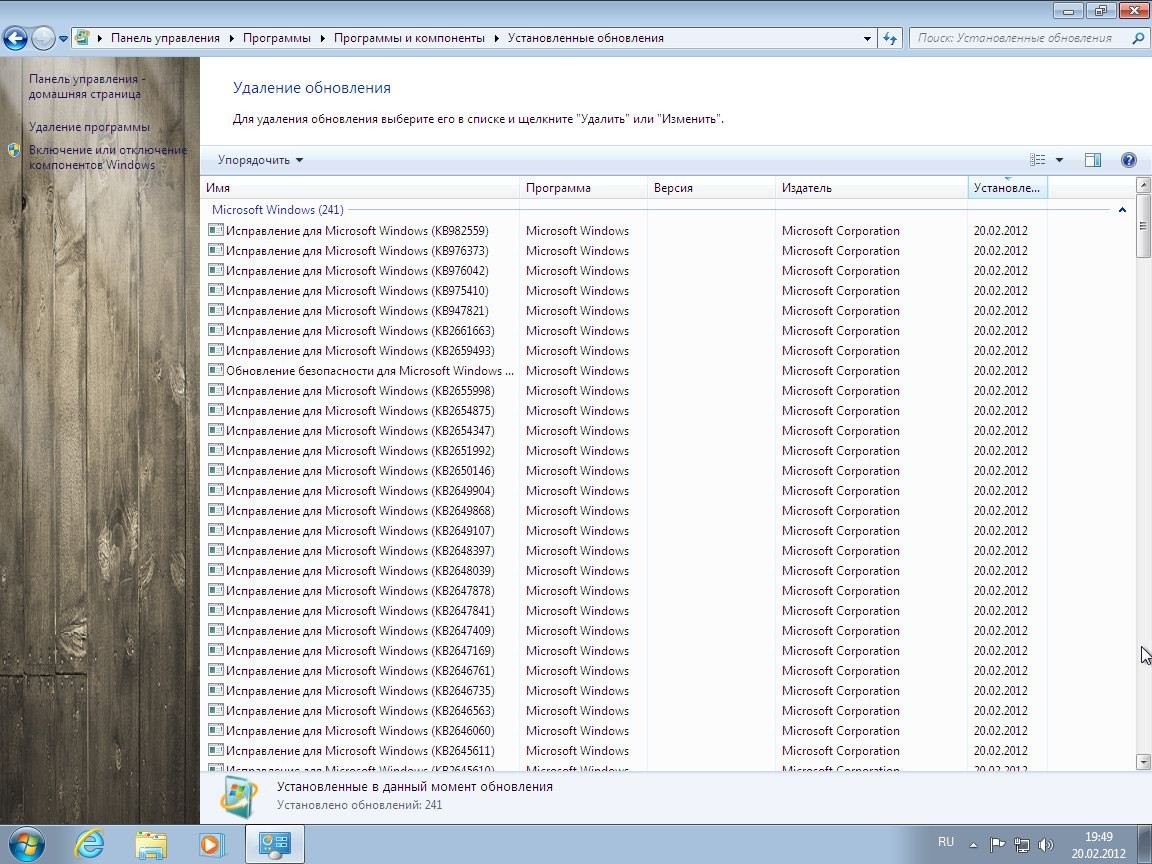The image size is (1152, 864).
Task: Open 'Панель управления - домашняя страница' link
Action: [x=87, y=86]
